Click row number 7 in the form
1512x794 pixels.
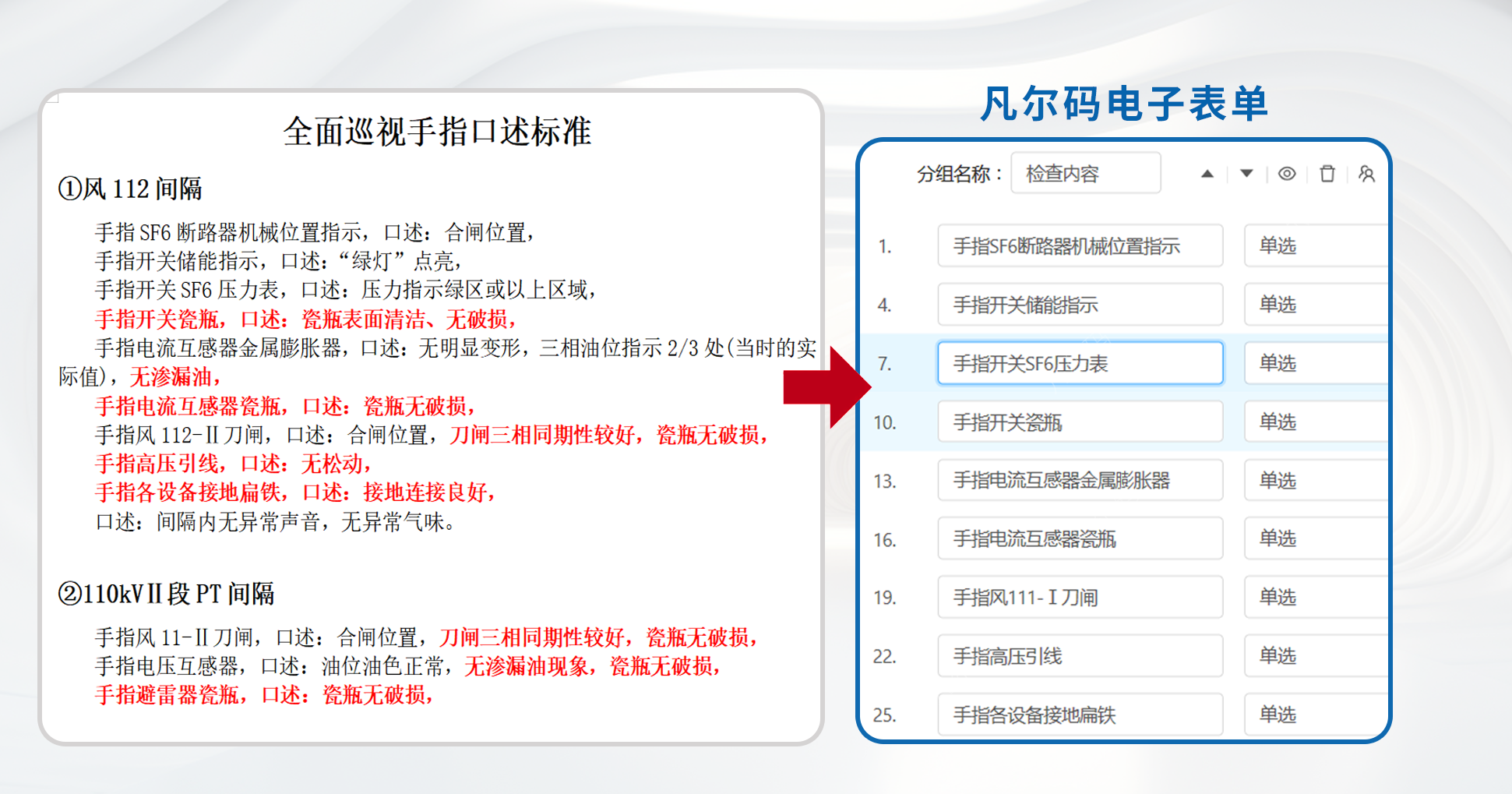tap(886, 363)
